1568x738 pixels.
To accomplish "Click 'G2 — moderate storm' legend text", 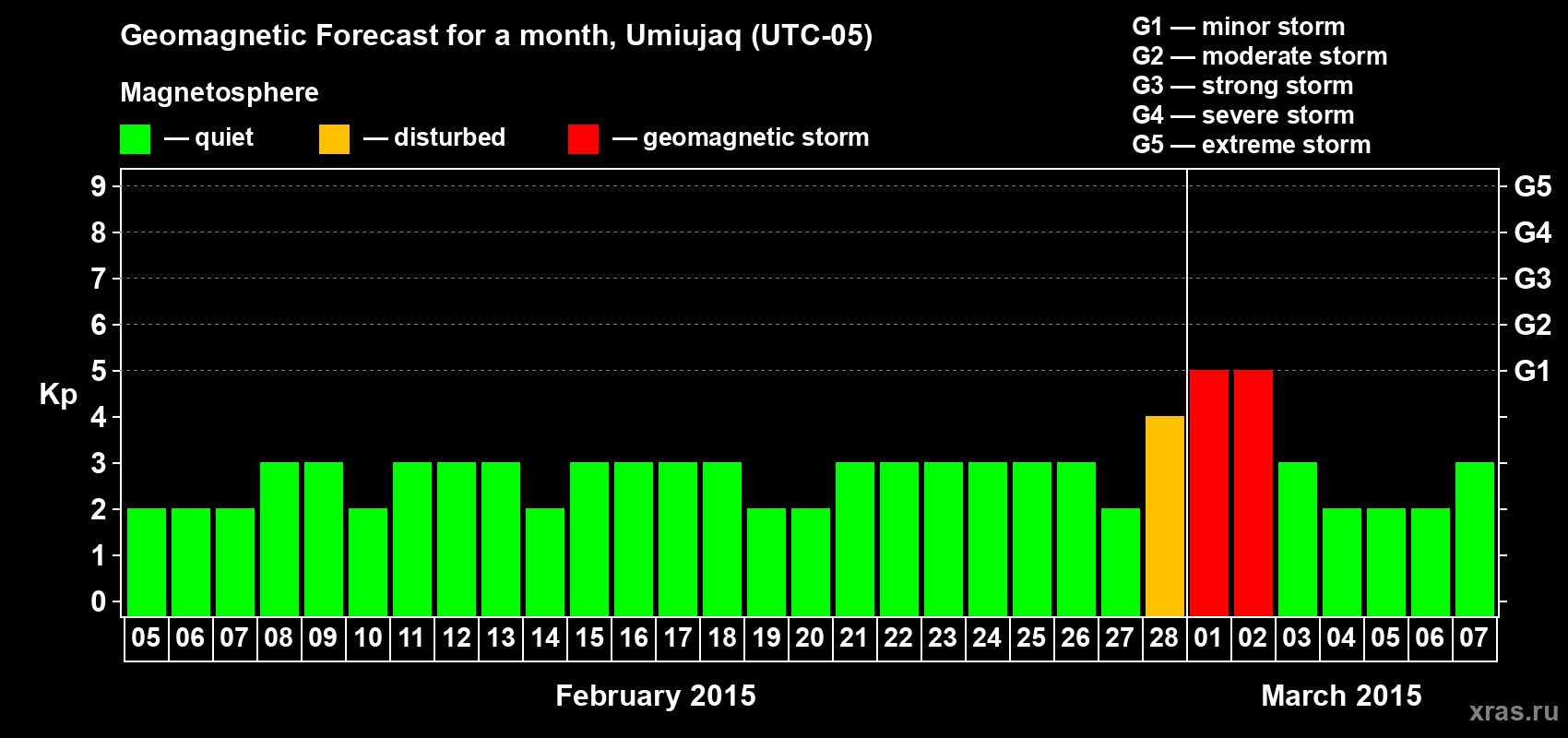I will point(1260,56).
